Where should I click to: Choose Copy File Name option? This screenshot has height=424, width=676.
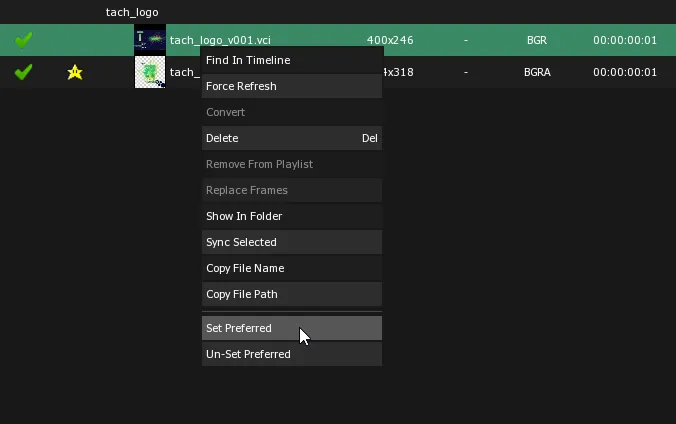(292, 268)
